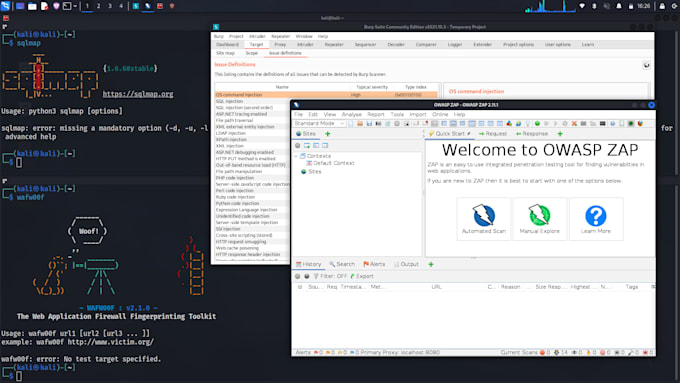This screenshot has height=383, width=680.
Task: Click the Firefox browser launch icon in ZAP
Action: click(x=640, y=124)
